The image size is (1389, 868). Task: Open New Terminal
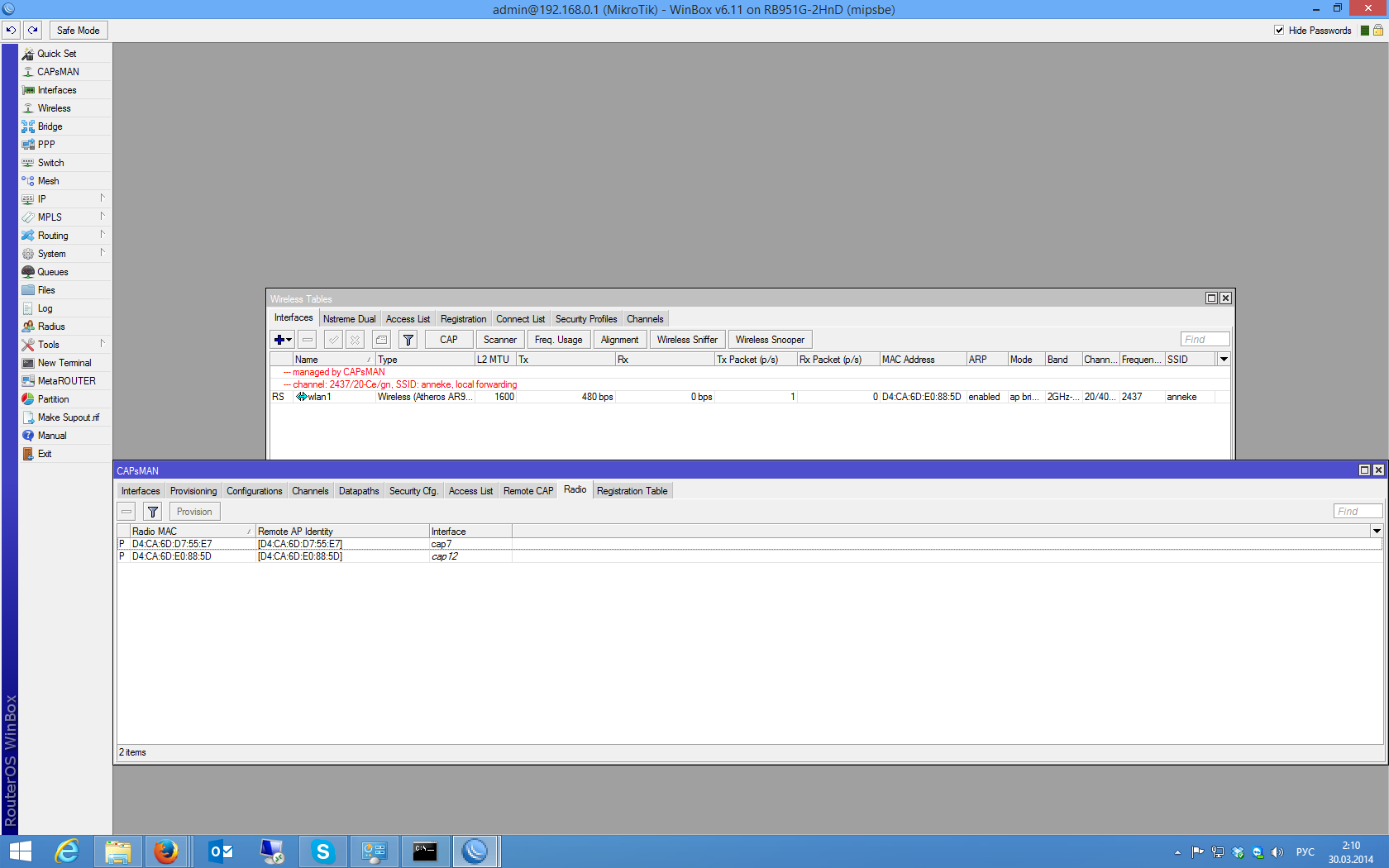coord(65,363)
